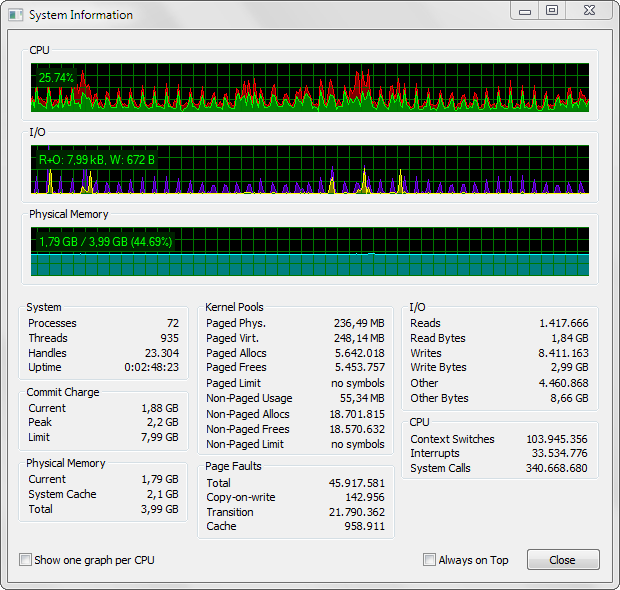Maximize the System Information window
The height and width of the screenshot is (590, 620).
[x=552, y=10]
